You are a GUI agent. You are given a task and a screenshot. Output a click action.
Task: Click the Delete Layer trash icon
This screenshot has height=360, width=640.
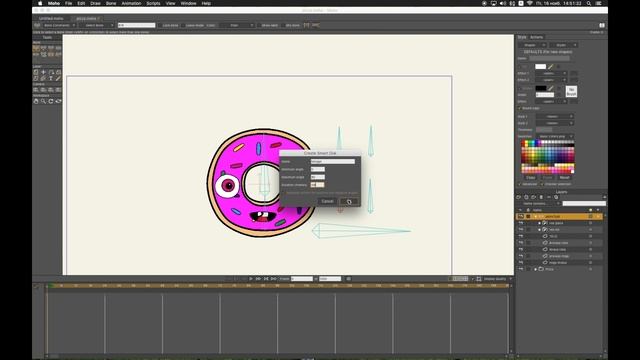pos(541,197)
